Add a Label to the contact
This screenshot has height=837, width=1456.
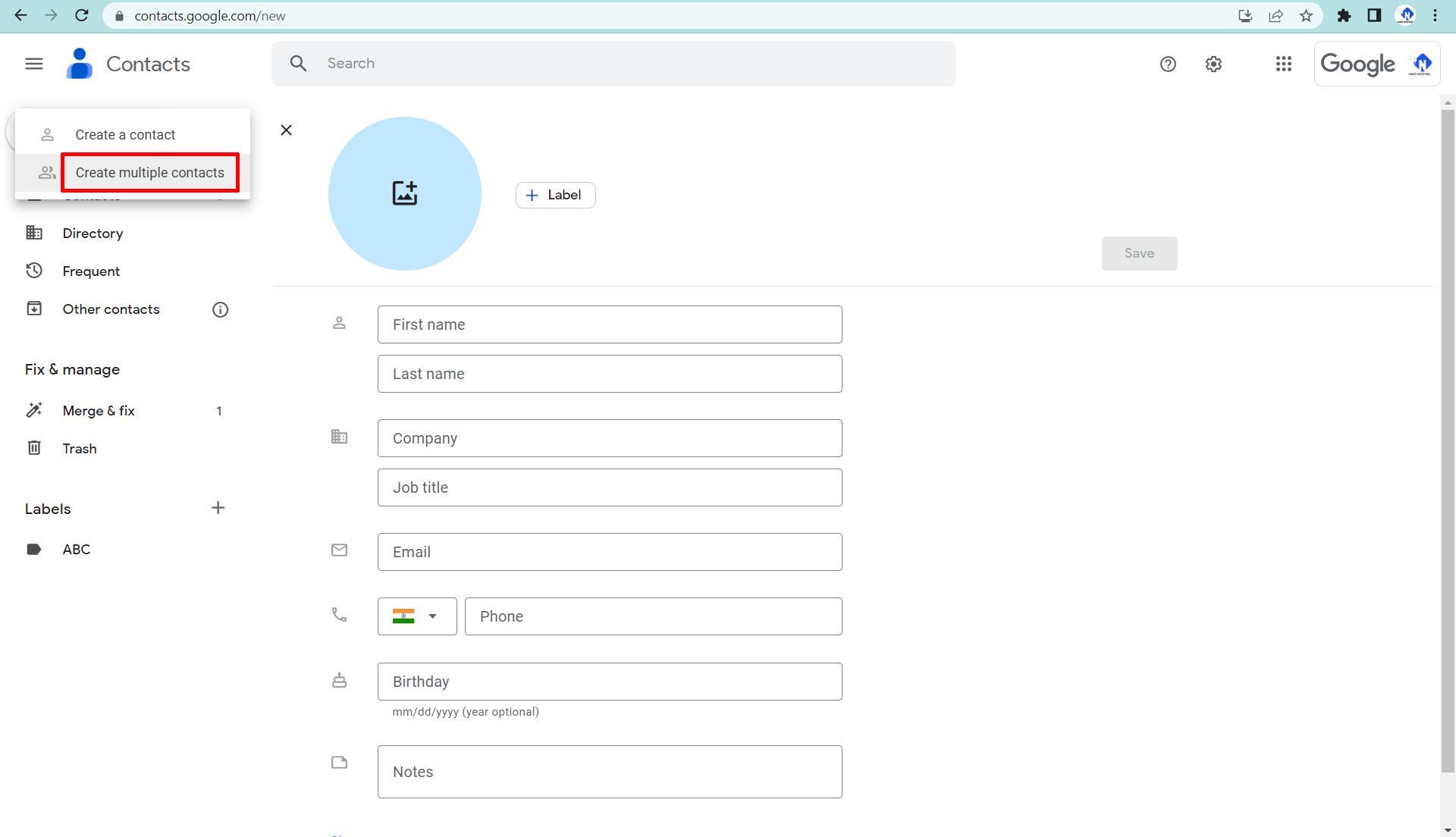[555, 195]
